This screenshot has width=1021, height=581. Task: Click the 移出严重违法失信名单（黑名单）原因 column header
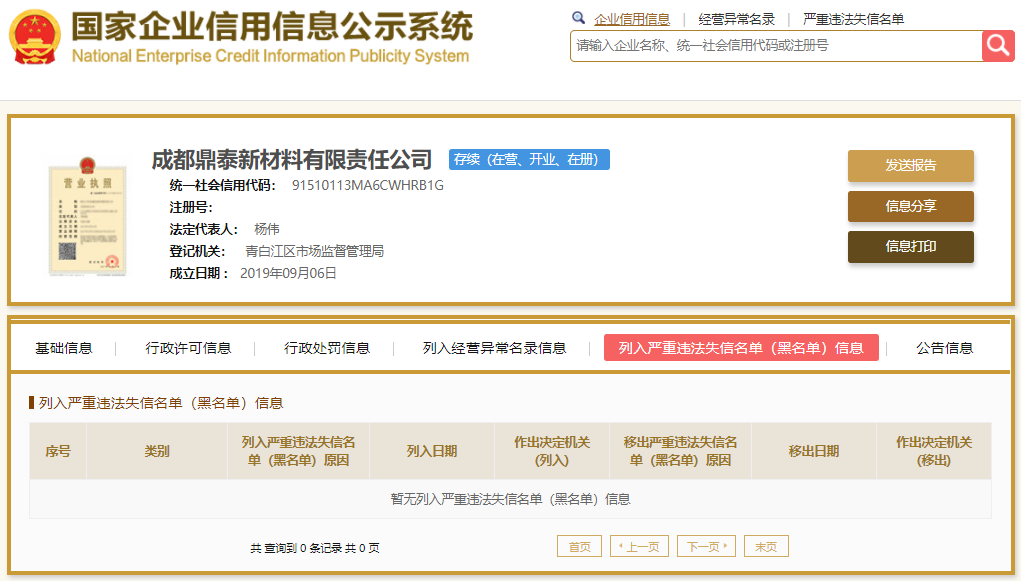[x=680, y=451]
